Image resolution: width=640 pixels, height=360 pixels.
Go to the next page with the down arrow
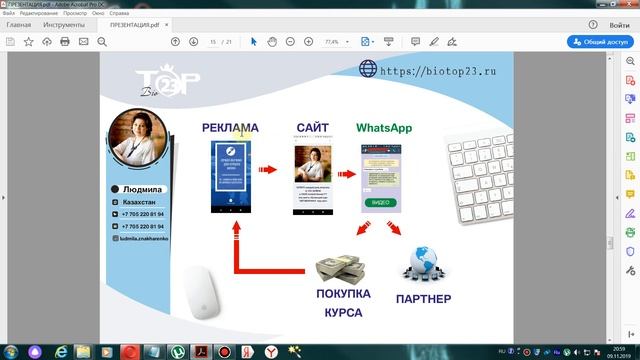tap(193, 42)
